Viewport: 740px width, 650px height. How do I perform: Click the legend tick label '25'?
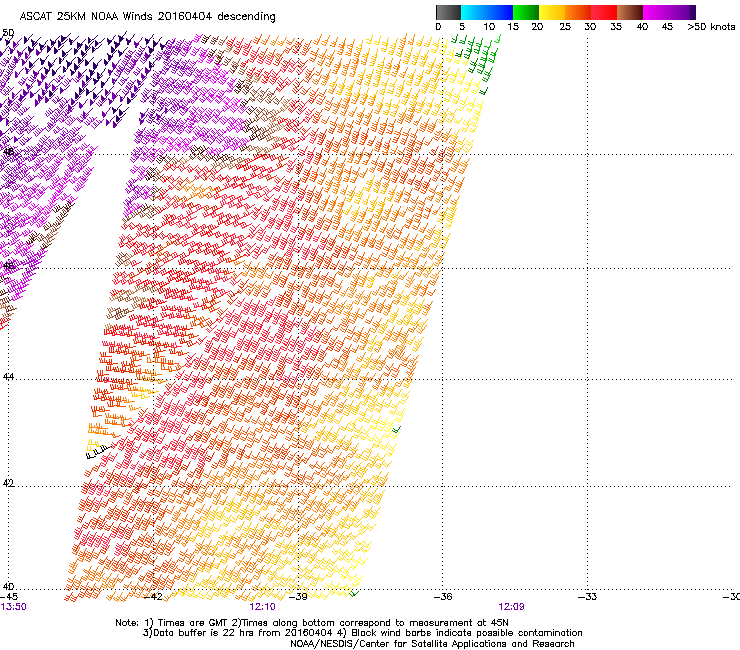tap(565, 27)
